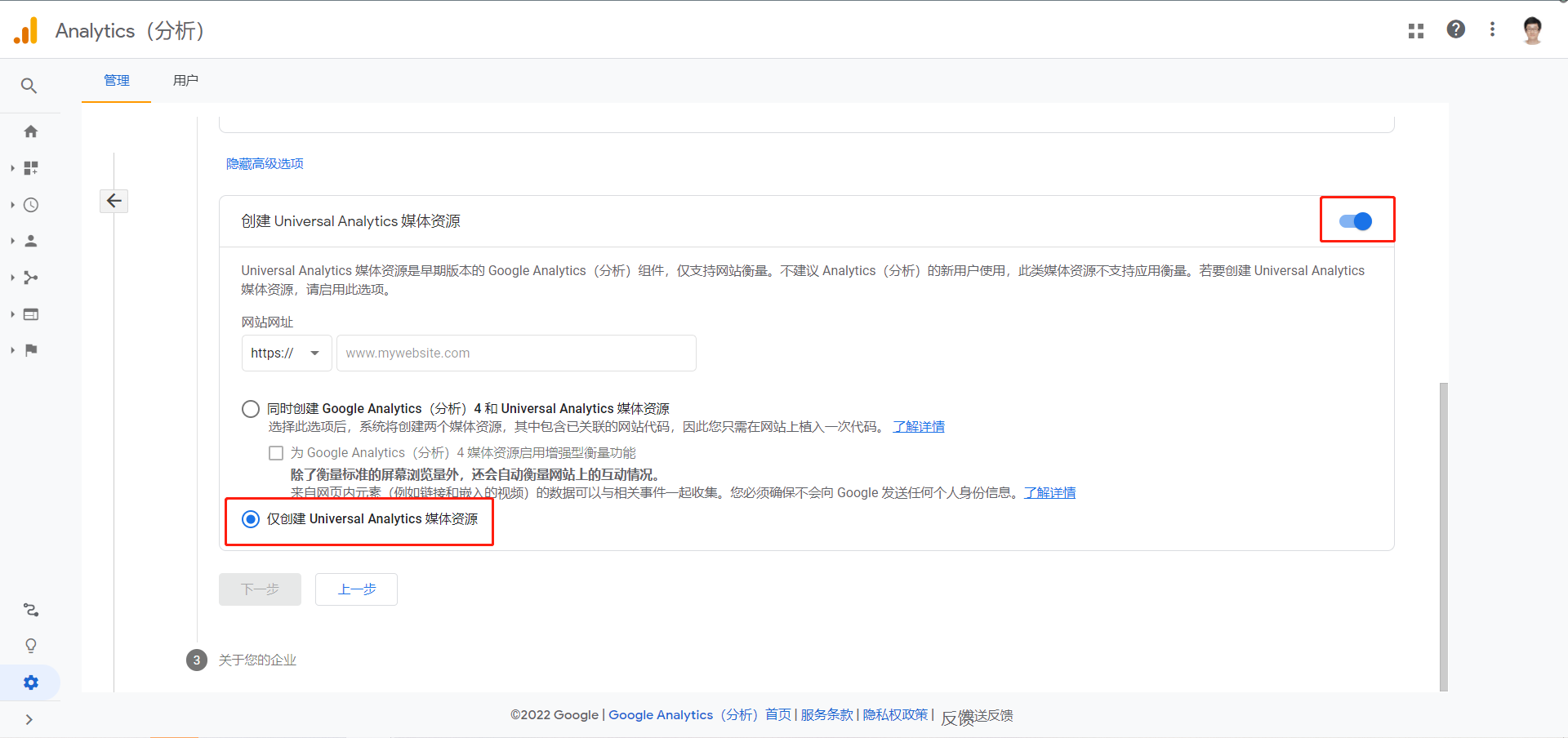Screen dimensions: 1568x738
Task: Open the Realtime clock icon
Action: (31, 205)
